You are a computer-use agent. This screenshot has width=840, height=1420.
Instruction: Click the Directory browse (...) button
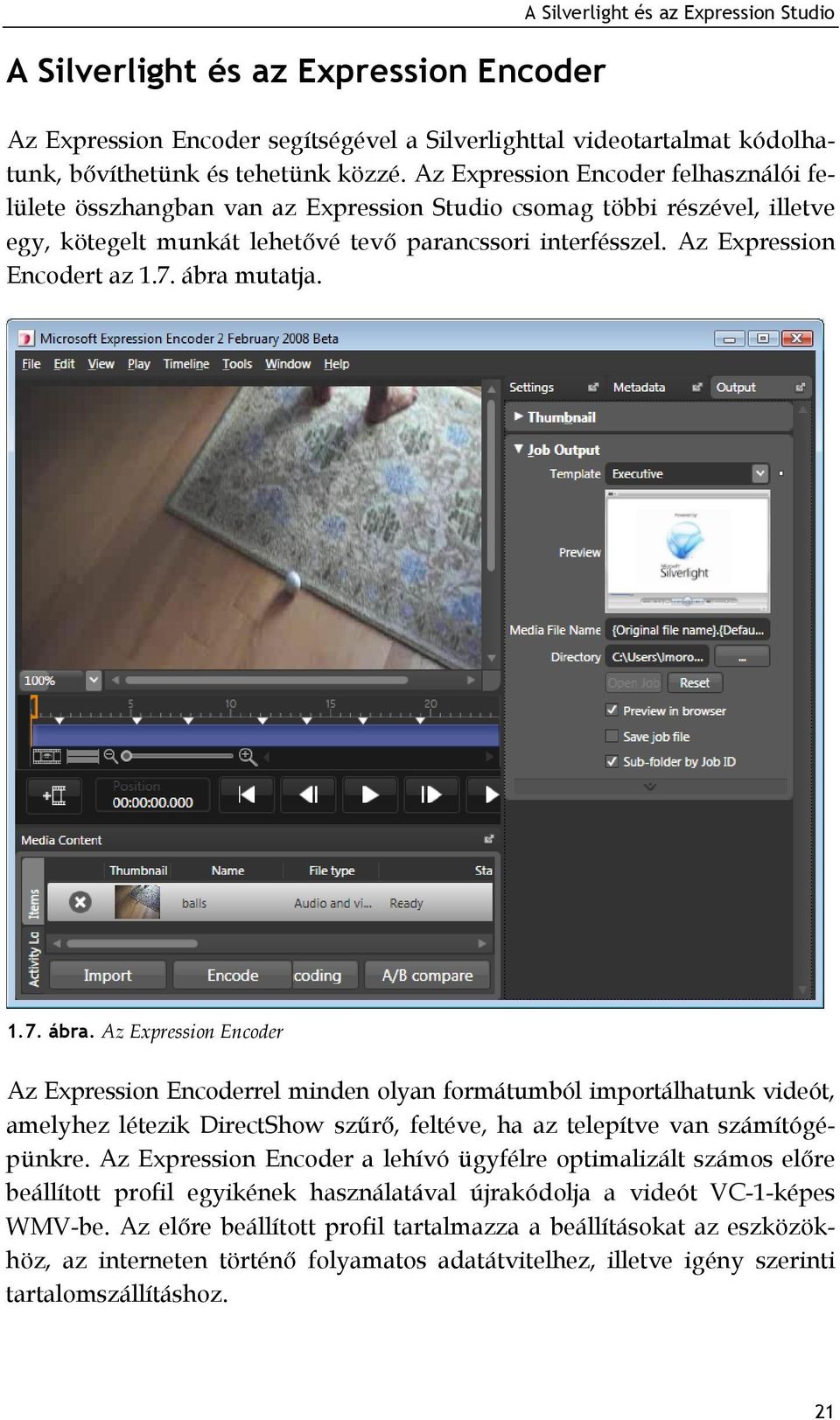coord(742,656)
